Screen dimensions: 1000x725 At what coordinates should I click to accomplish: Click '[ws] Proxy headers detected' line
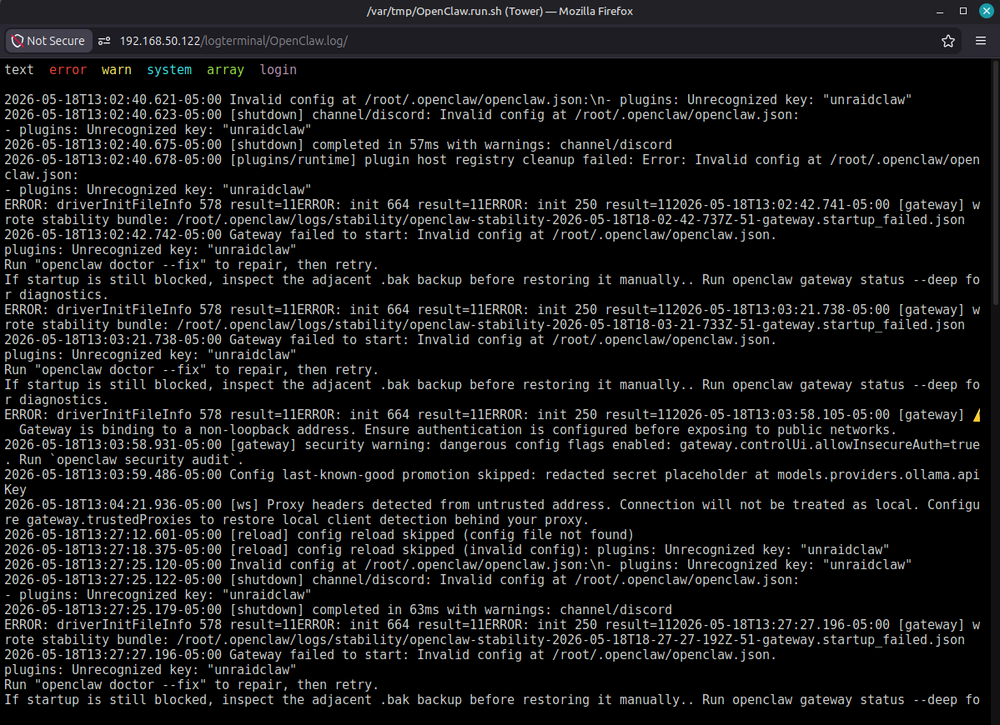click(492, 505)
